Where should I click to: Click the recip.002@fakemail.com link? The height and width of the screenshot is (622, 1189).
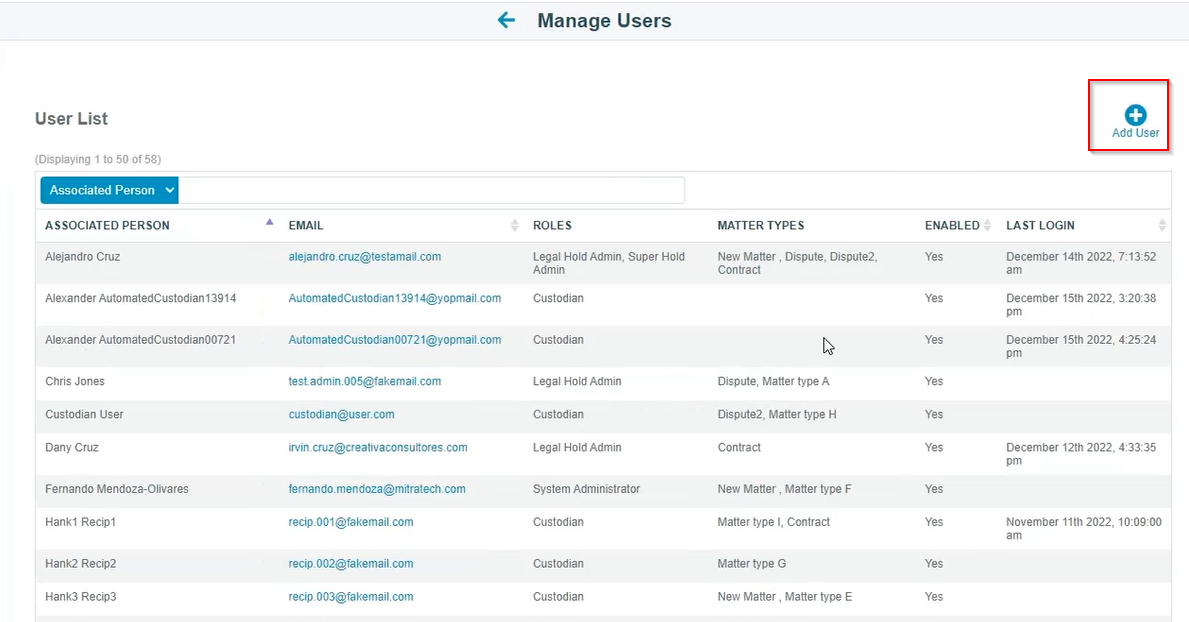point(351,564)
